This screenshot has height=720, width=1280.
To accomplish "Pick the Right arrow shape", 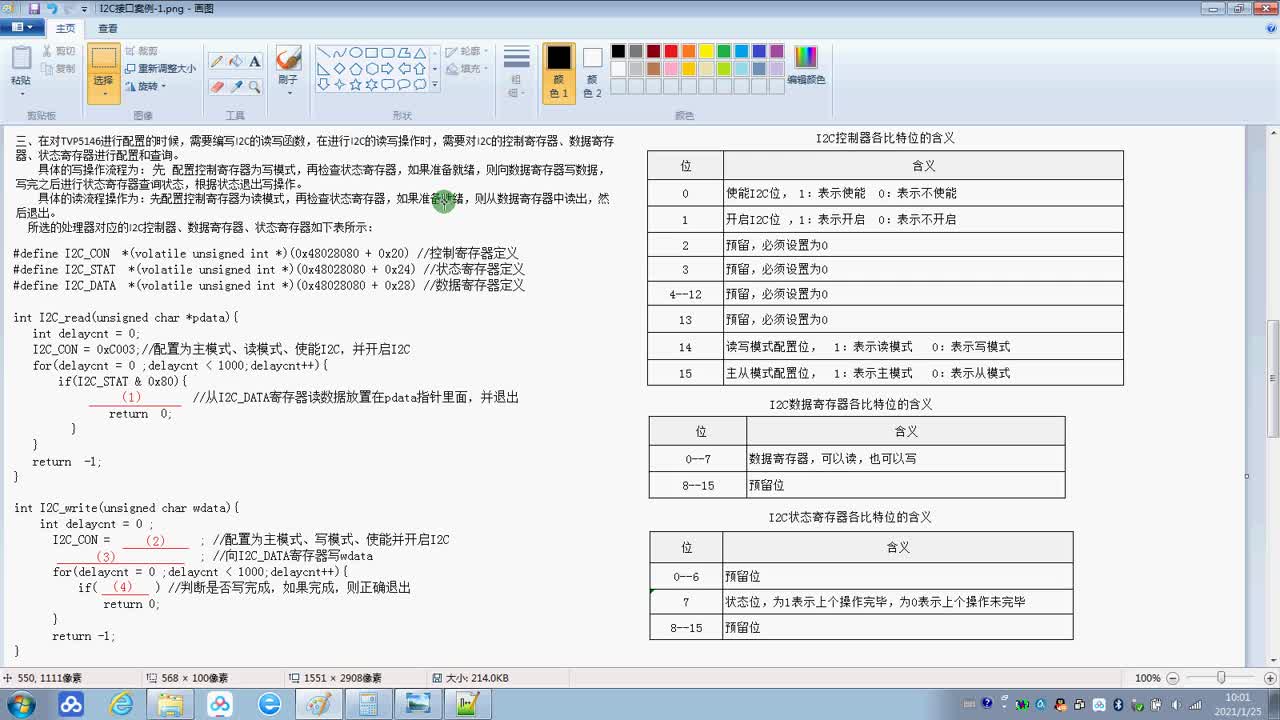I will tap(387, 69).
